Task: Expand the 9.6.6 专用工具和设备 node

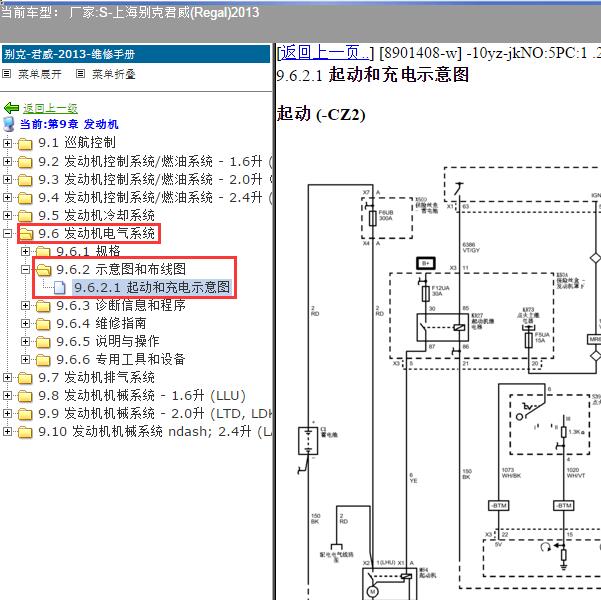Action: 25,359
